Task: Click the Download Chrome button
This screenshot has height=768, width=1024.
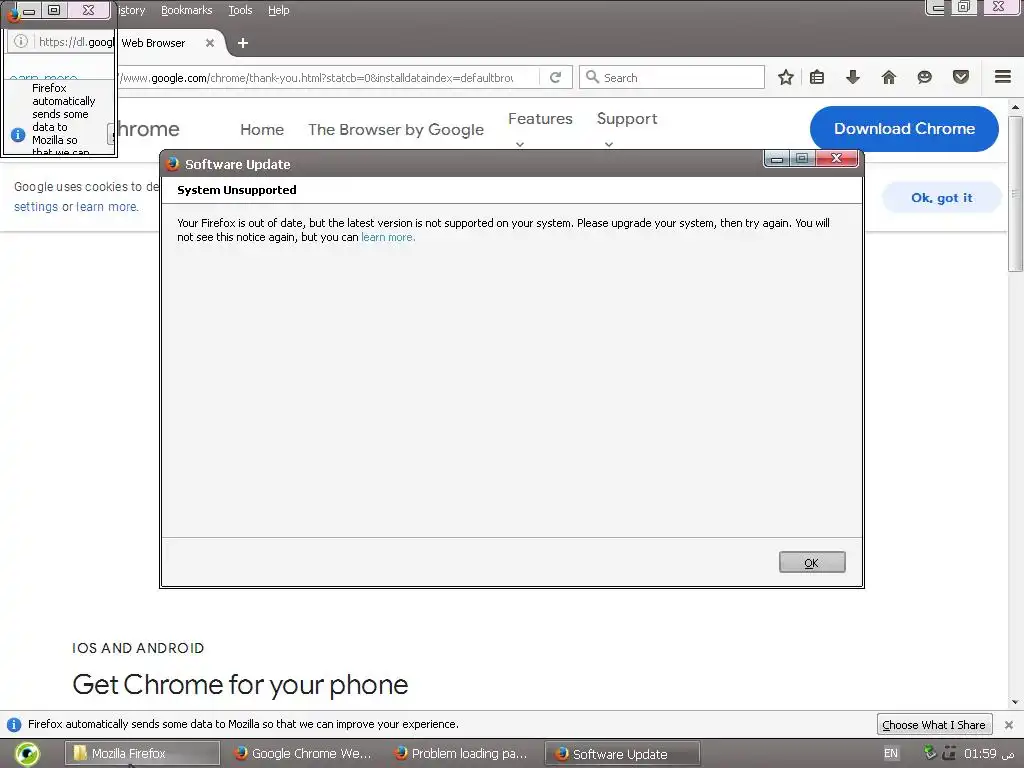Action: tap(904, 129)
